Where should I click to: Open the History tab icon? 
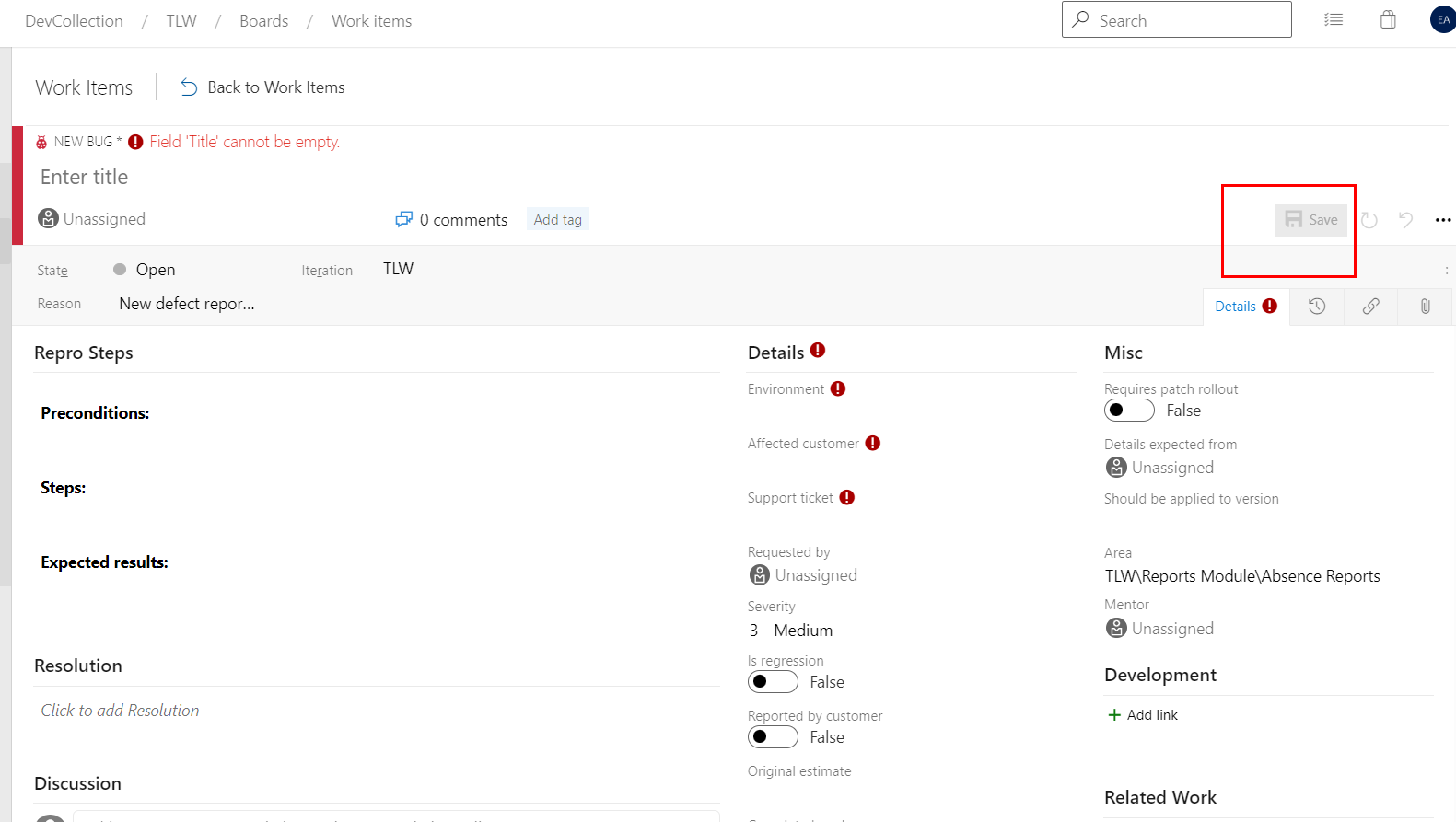click(x=1317, y=307)
